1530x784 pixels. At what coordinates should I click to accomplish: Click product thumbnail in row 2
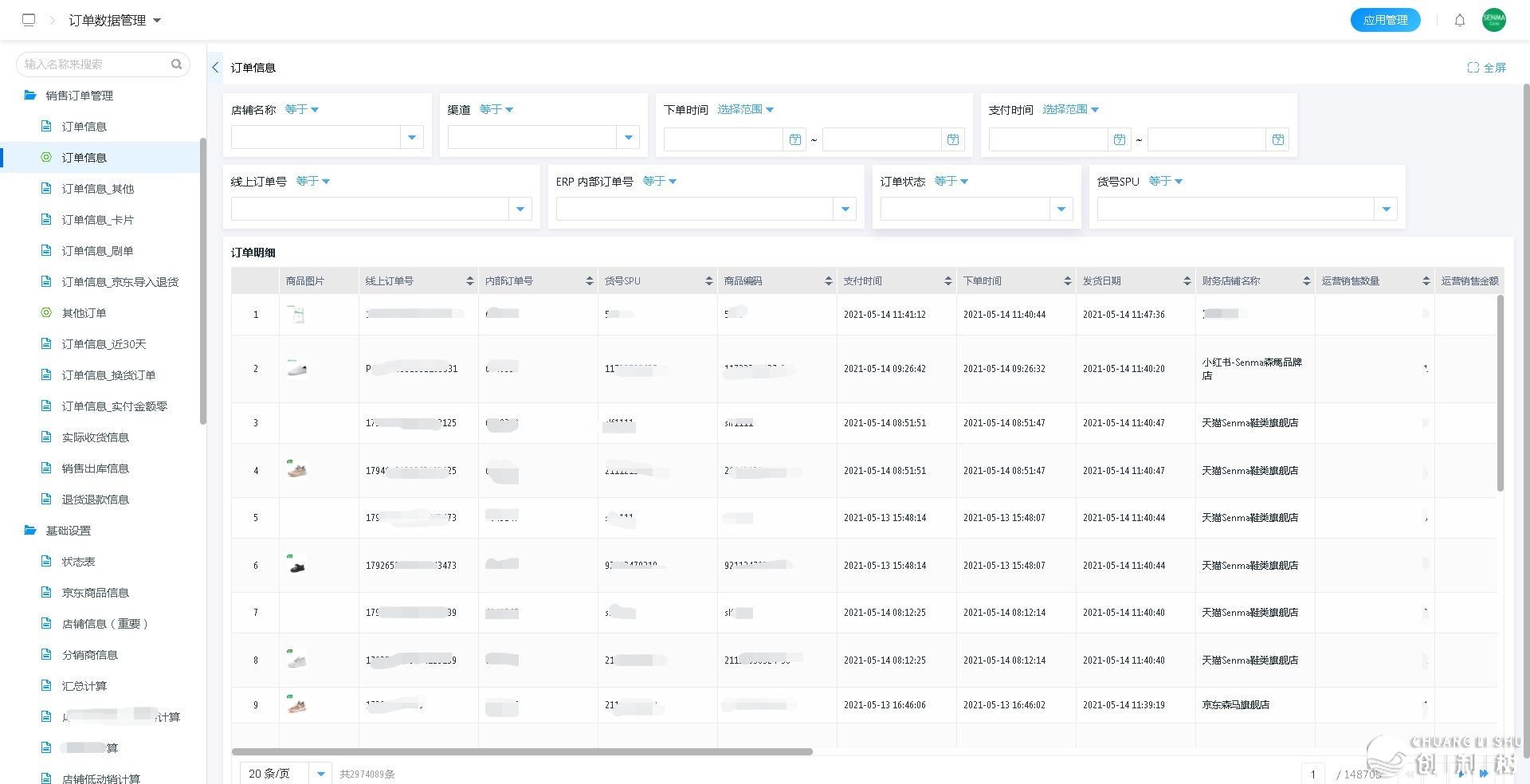point(296,369)
